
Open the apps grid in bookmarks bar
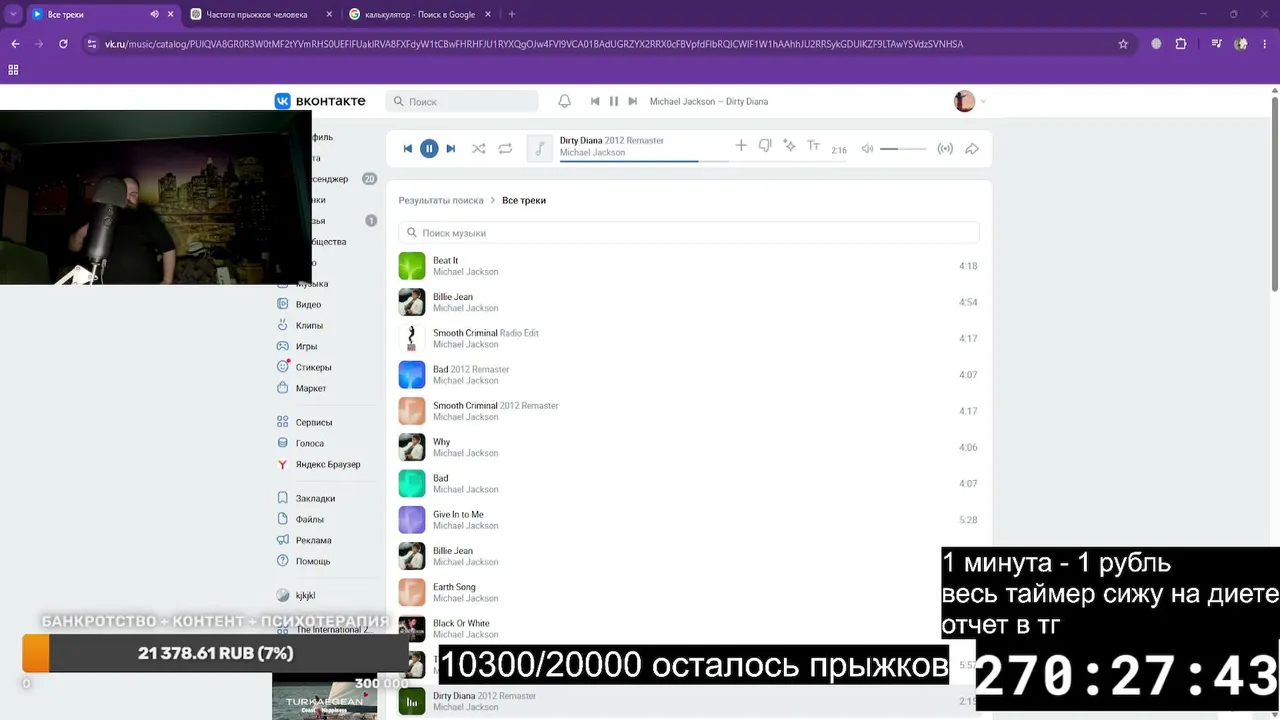pyautogui.click(x=13, y=70)
